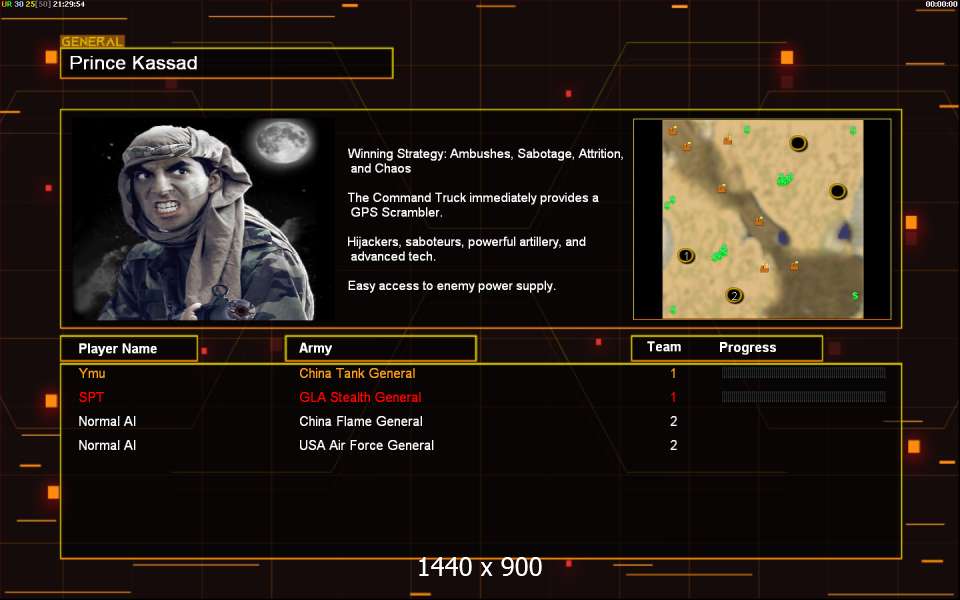The image size is (960, 600).
Task: Click the Team column header
Action: pos(664,347)
